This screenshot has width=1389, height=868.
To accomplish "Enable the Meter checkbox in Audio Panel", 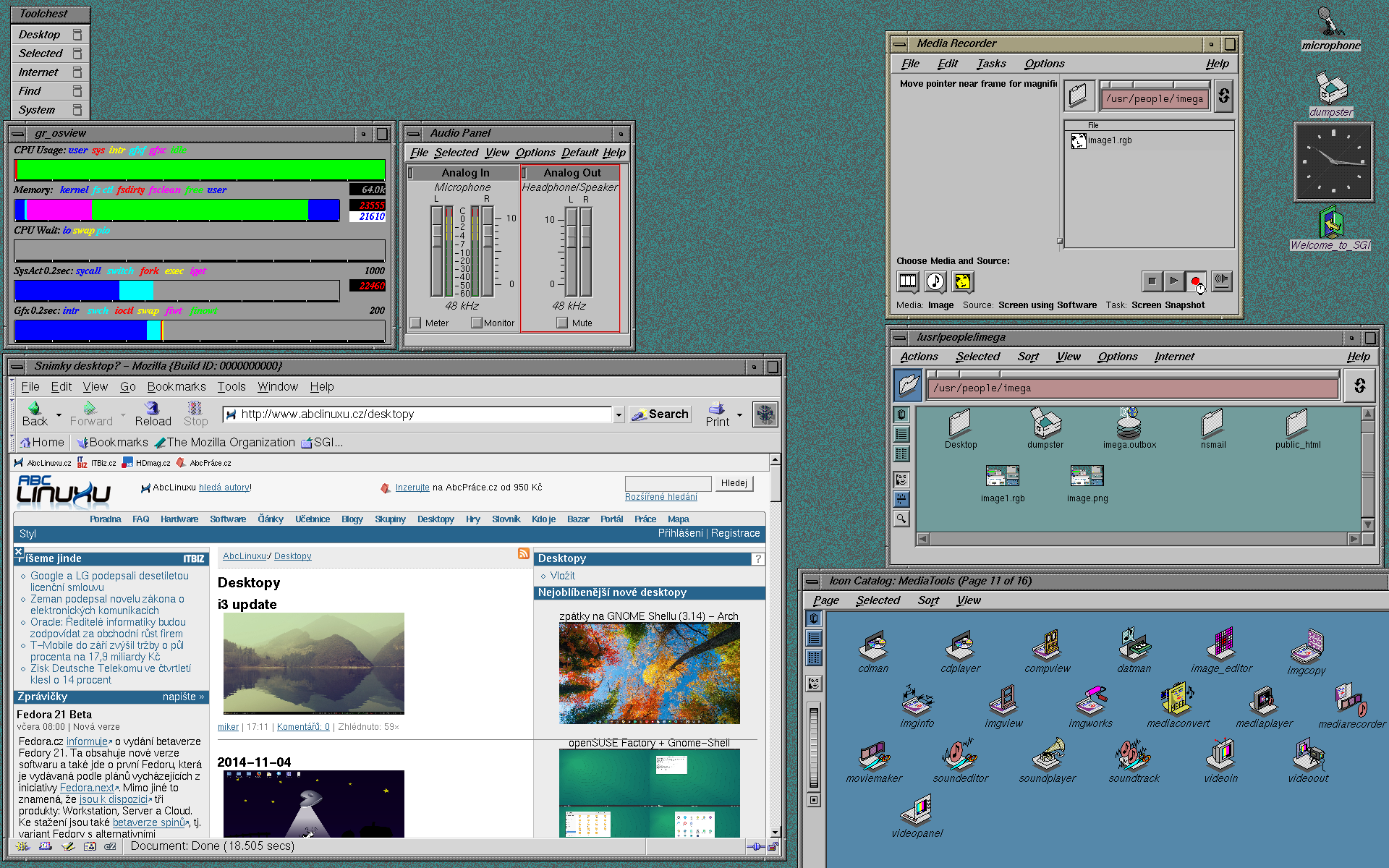I will pyautogui.click(x=415, y=323).
